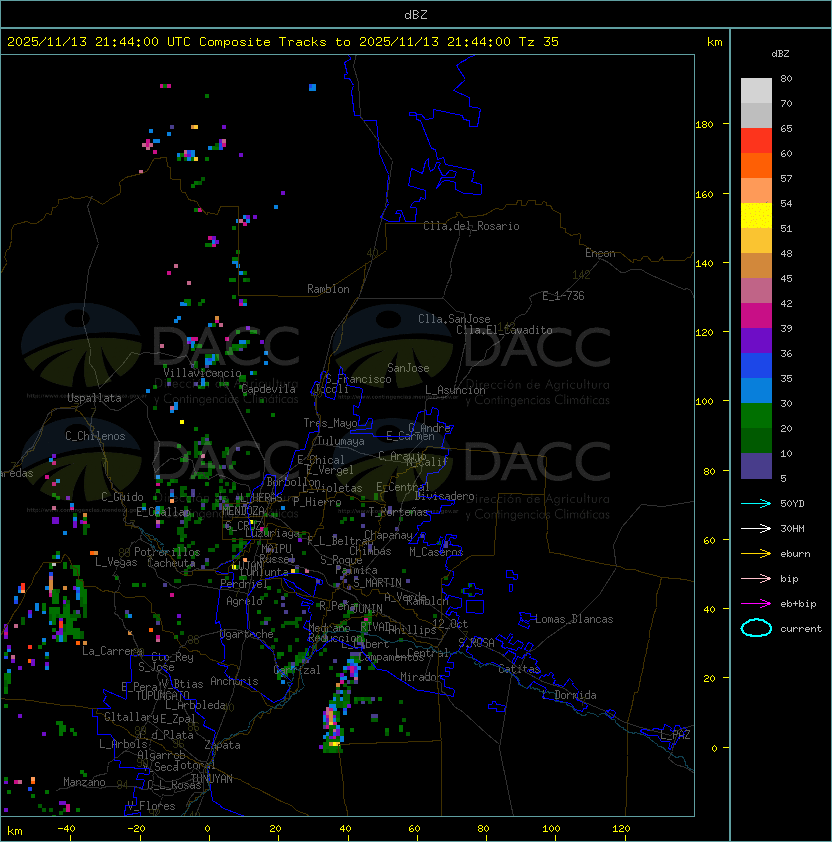Click the magenta eb+bip arrow in the legend
The height and width of the screenshot is (842, 832).
point(756,604)
